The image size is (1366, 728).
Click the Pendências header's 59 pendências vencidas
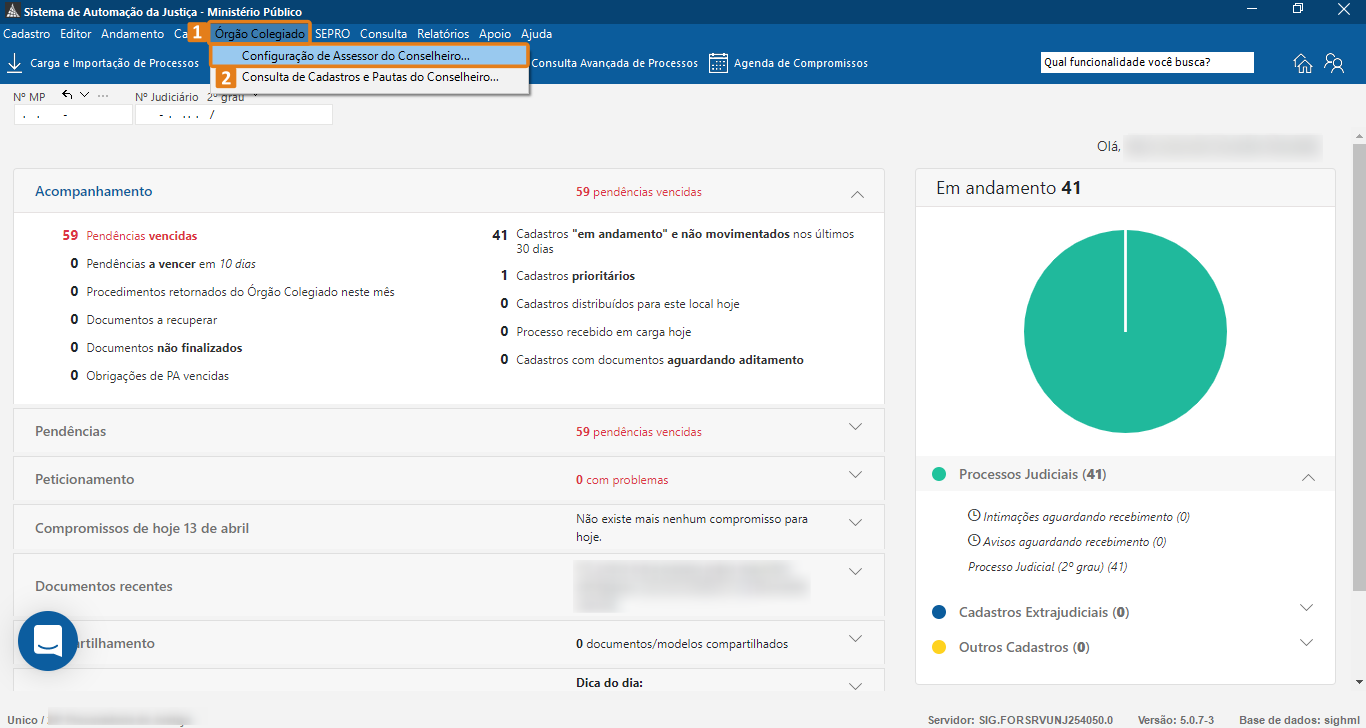[639, 432]
